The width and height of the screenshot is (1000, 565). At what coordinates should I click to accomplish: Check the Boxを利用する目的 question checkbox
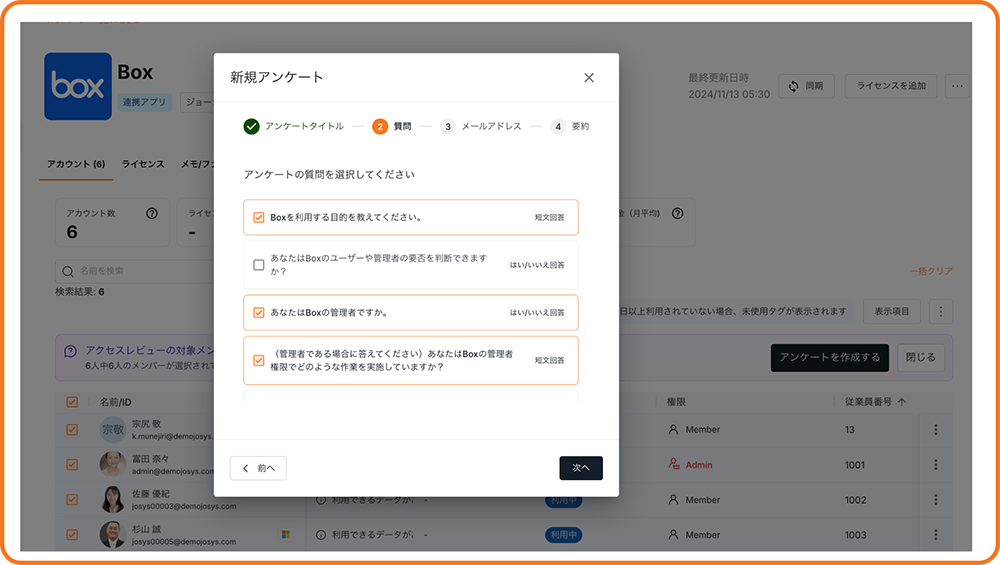(258, 217)
